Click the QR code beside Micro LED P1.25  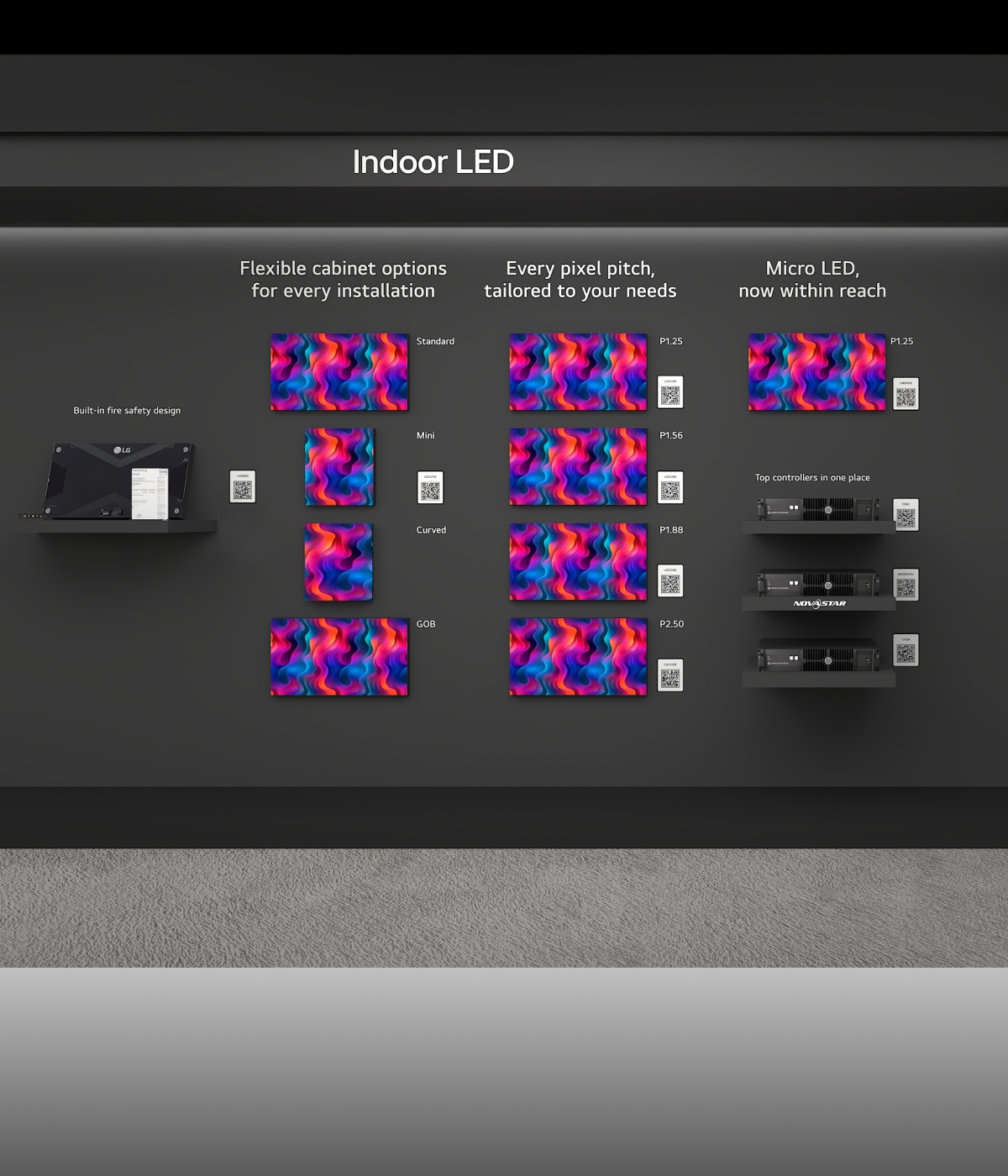(x=906, y=394)
